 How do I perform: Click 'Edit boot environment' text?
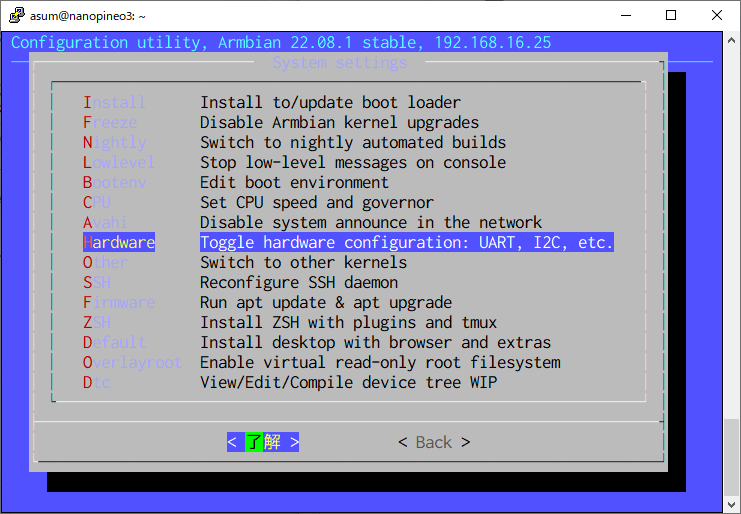pos(294,182)
